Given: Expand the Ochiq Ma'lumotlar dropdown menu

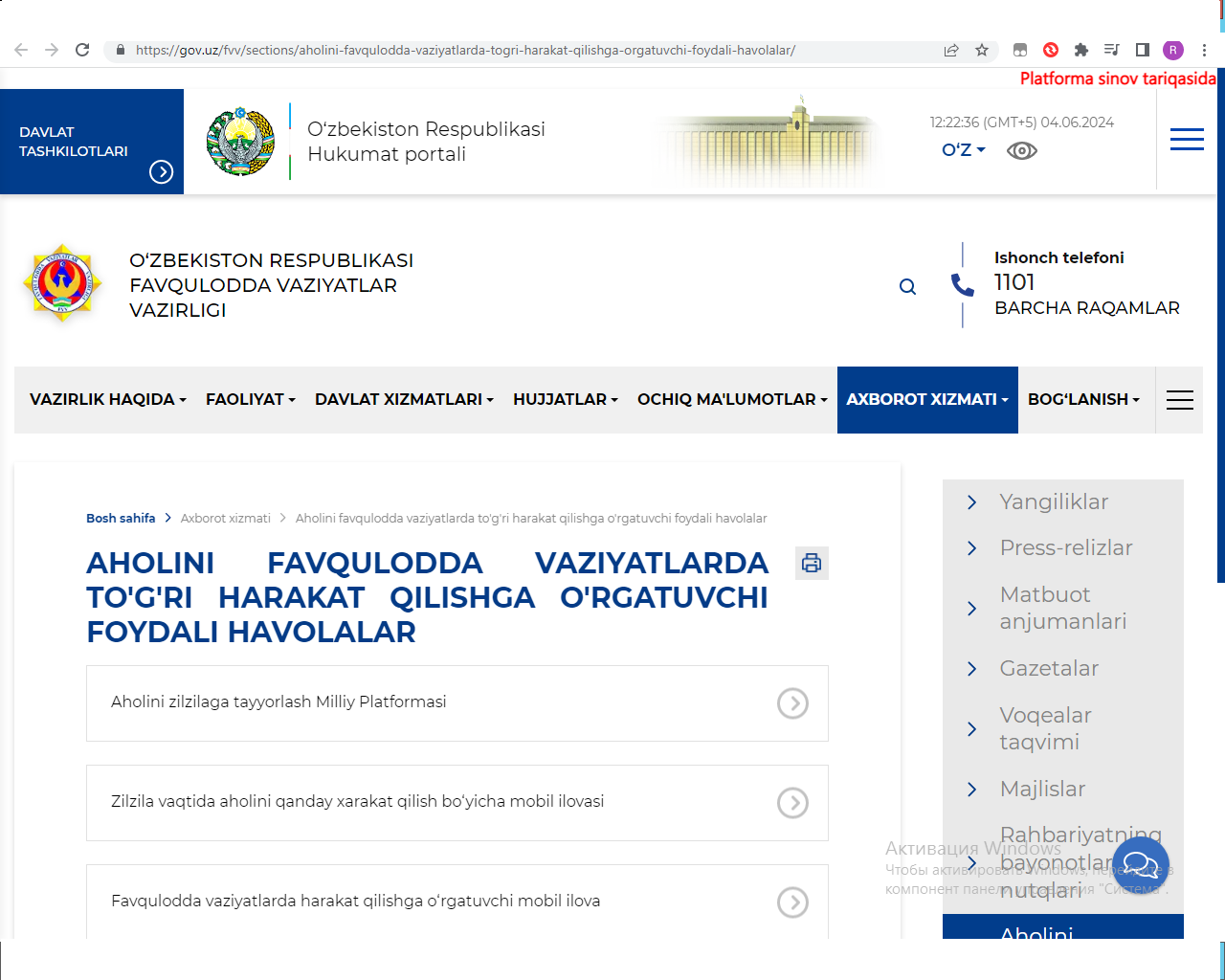Looking at the screenshot, I should (x=731, y=400).
